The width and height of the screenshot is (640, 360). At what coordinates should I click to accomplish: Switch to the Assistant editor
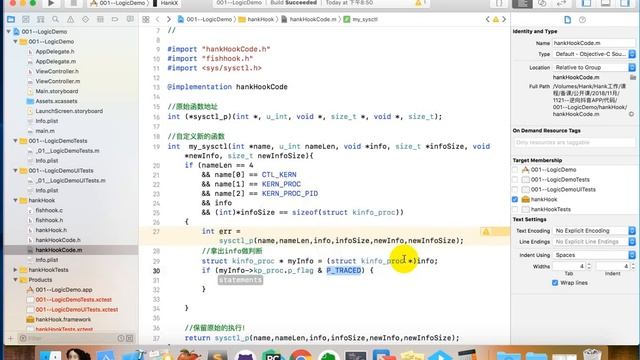tap(542, 3)
